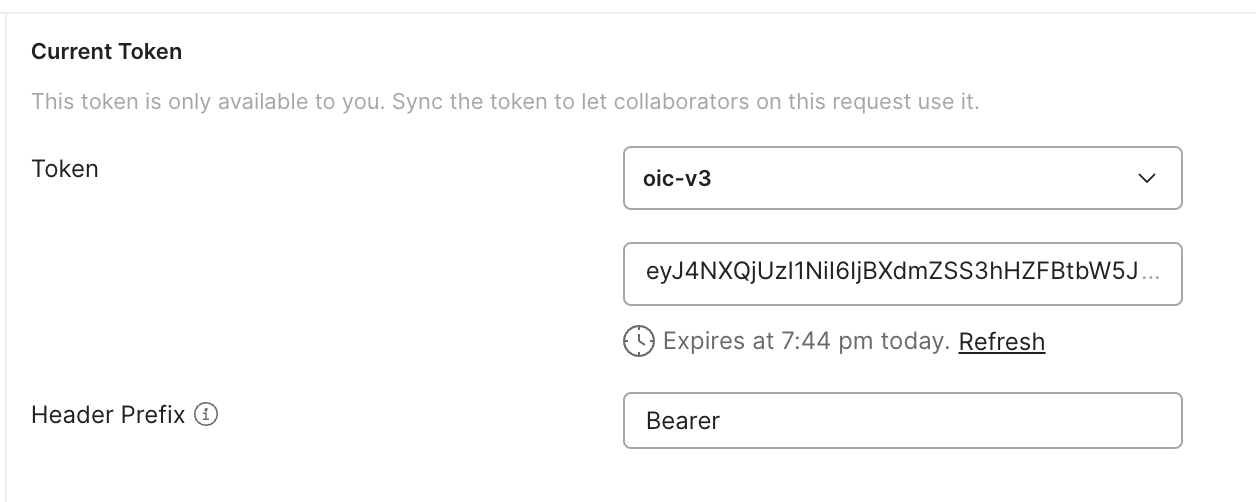Viewport: 1256px width, 502px height.
Task: Click the clock icon next to expiry time
Action: tap(639, 342)
